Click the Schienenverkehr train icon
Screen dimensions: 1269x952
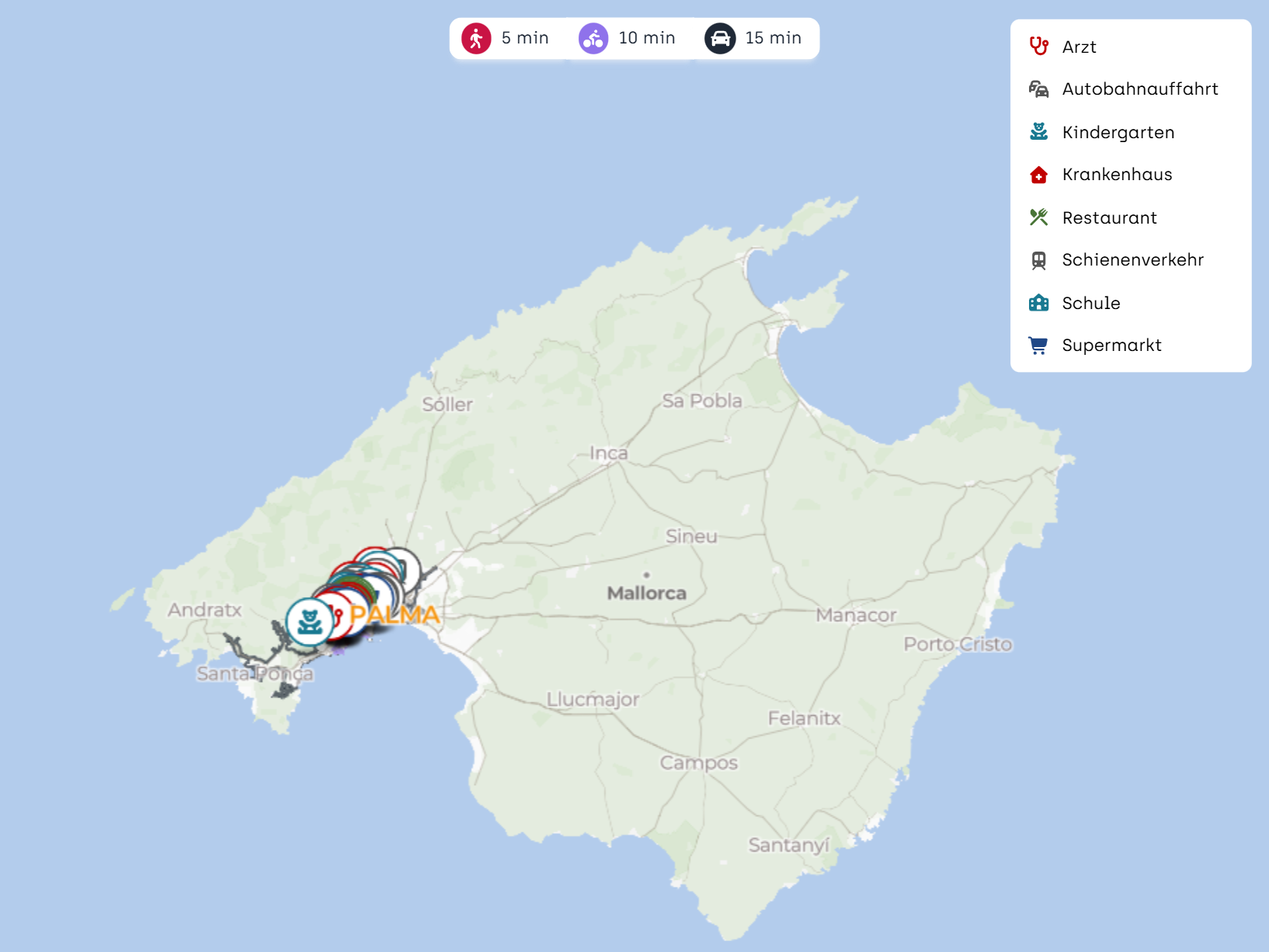[1038, 260]
